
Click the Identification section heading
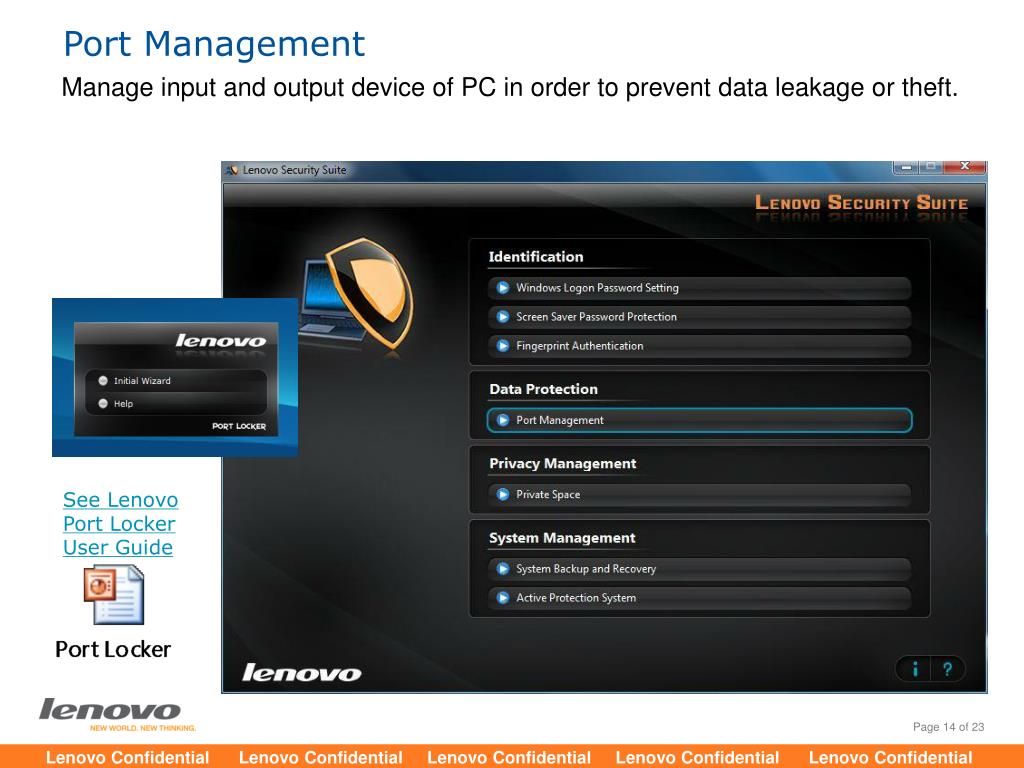point(536,257)
